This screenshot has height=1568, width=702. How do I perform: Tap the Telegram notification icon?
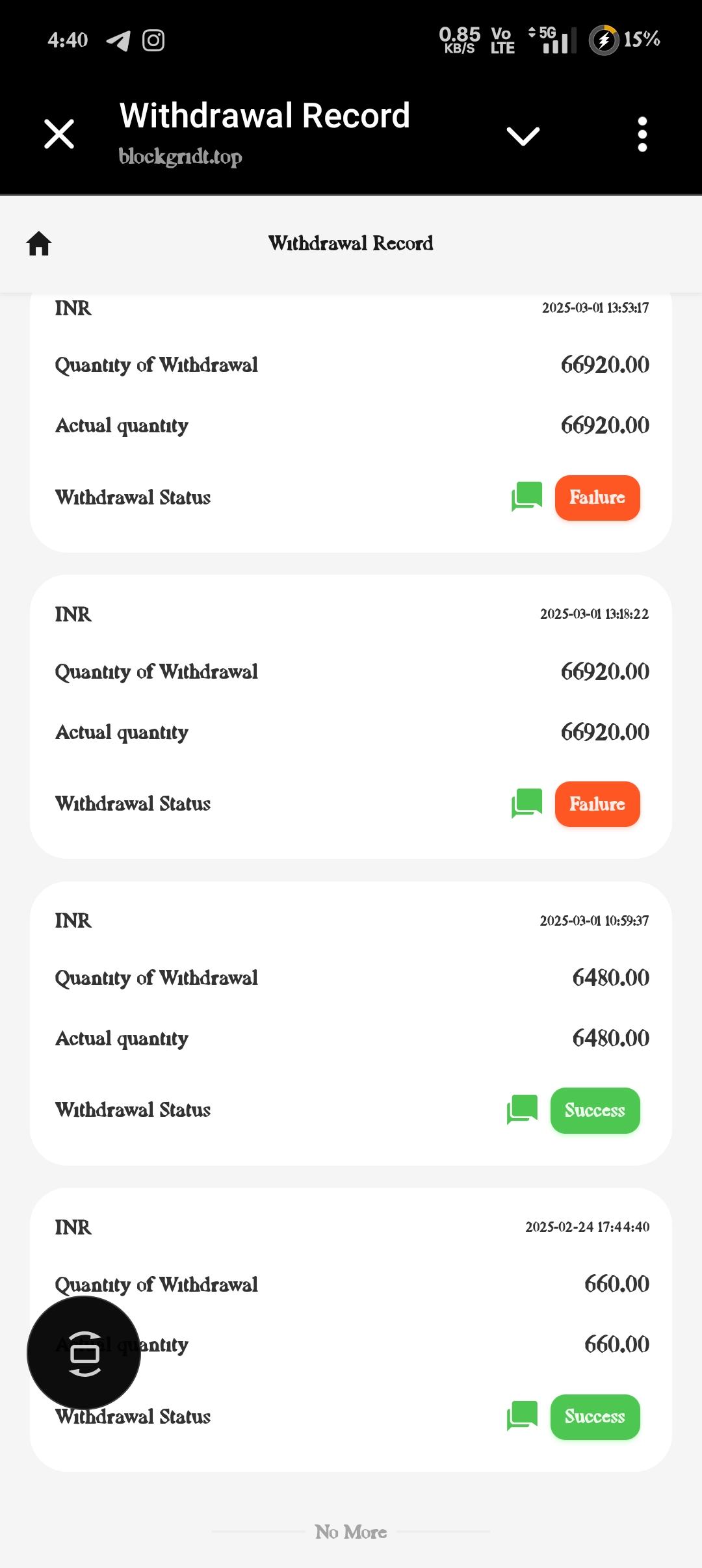[x=118, y=40]
